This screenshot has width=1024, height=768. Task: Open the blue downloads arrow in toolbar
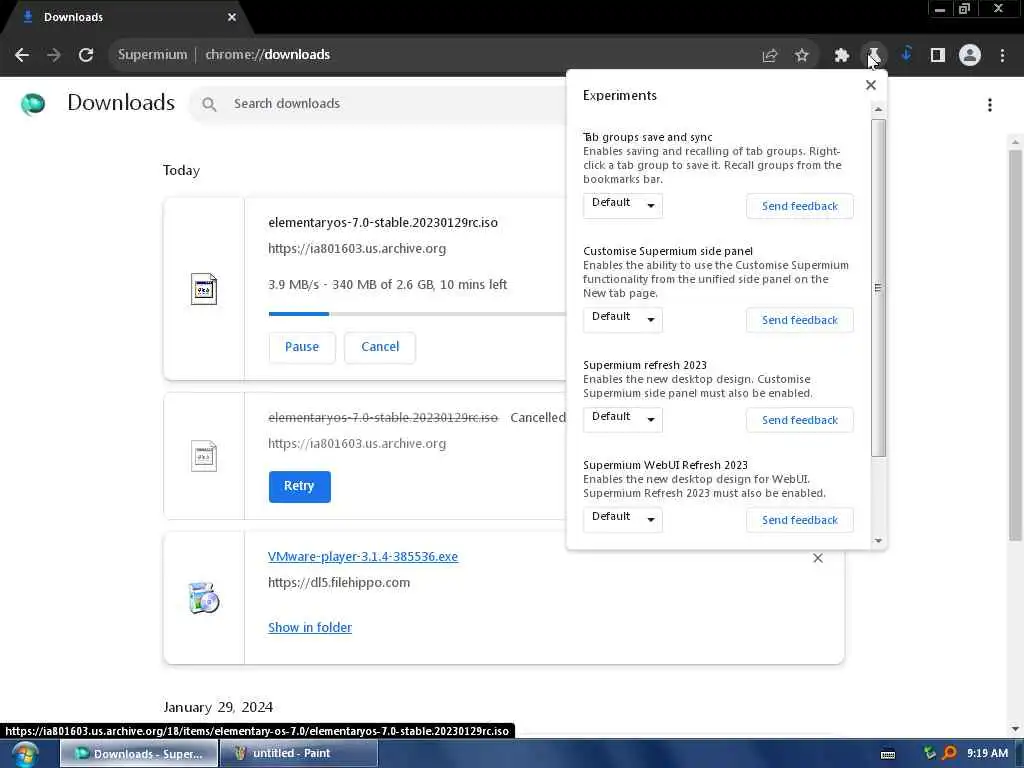(906, 54)
